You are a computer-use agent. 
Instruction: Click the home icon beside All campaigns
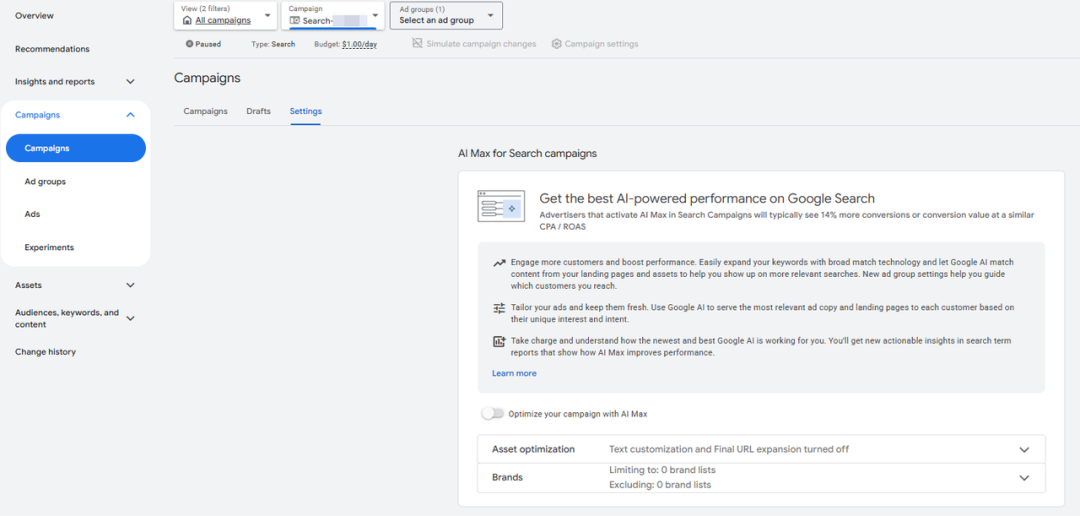[x=187, y=21]
